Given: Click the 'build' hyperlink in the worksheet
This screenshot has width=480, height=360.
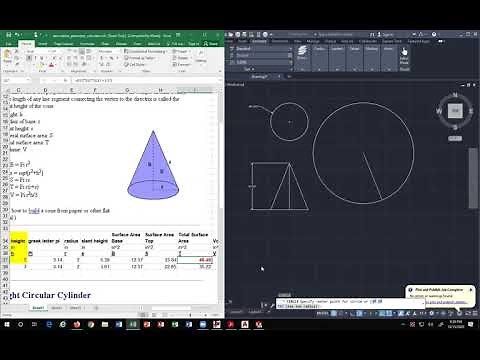Looking at the screenshot, I should pyautogui.click(x=34, y=211).
